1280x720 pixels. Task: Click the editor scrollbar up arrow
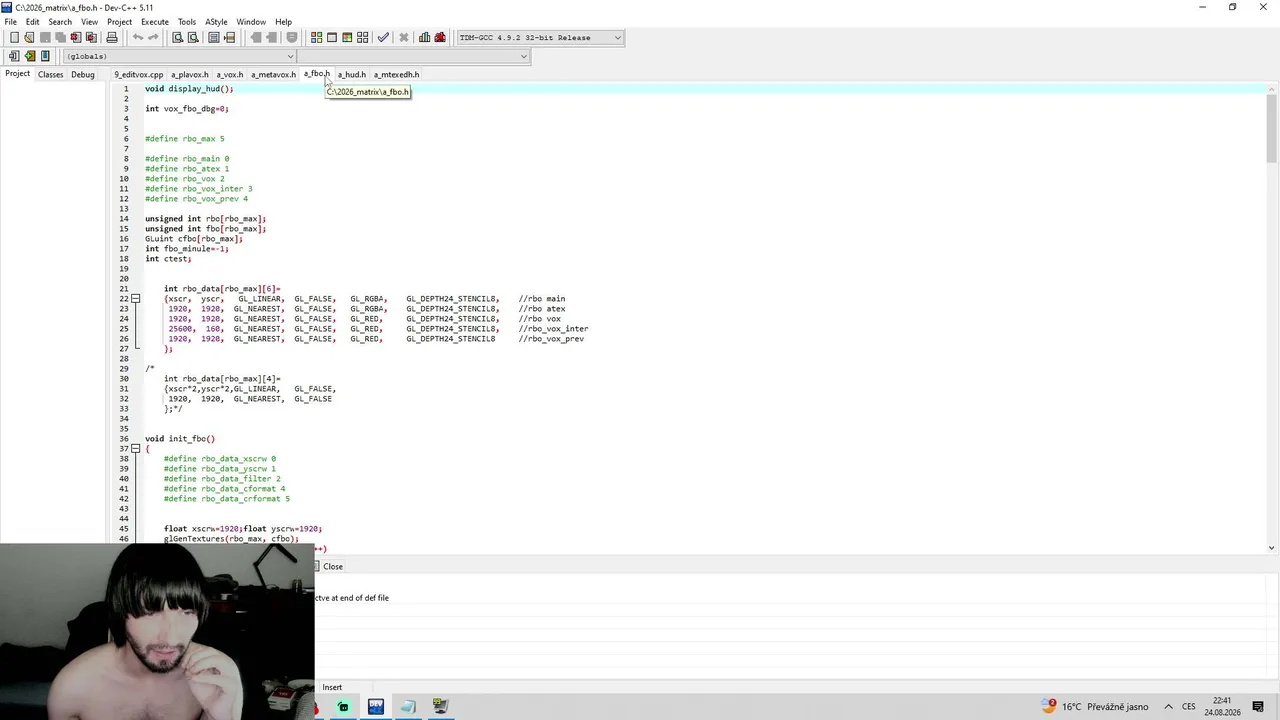tap(1272, 88)
